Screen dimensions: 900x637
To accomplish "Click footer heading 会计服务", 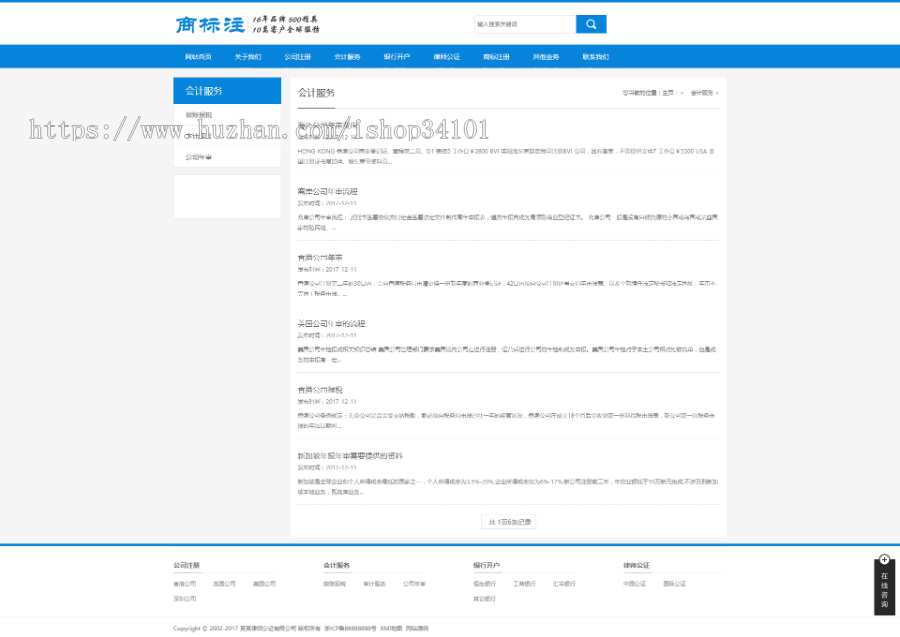I will pos(336,565).
